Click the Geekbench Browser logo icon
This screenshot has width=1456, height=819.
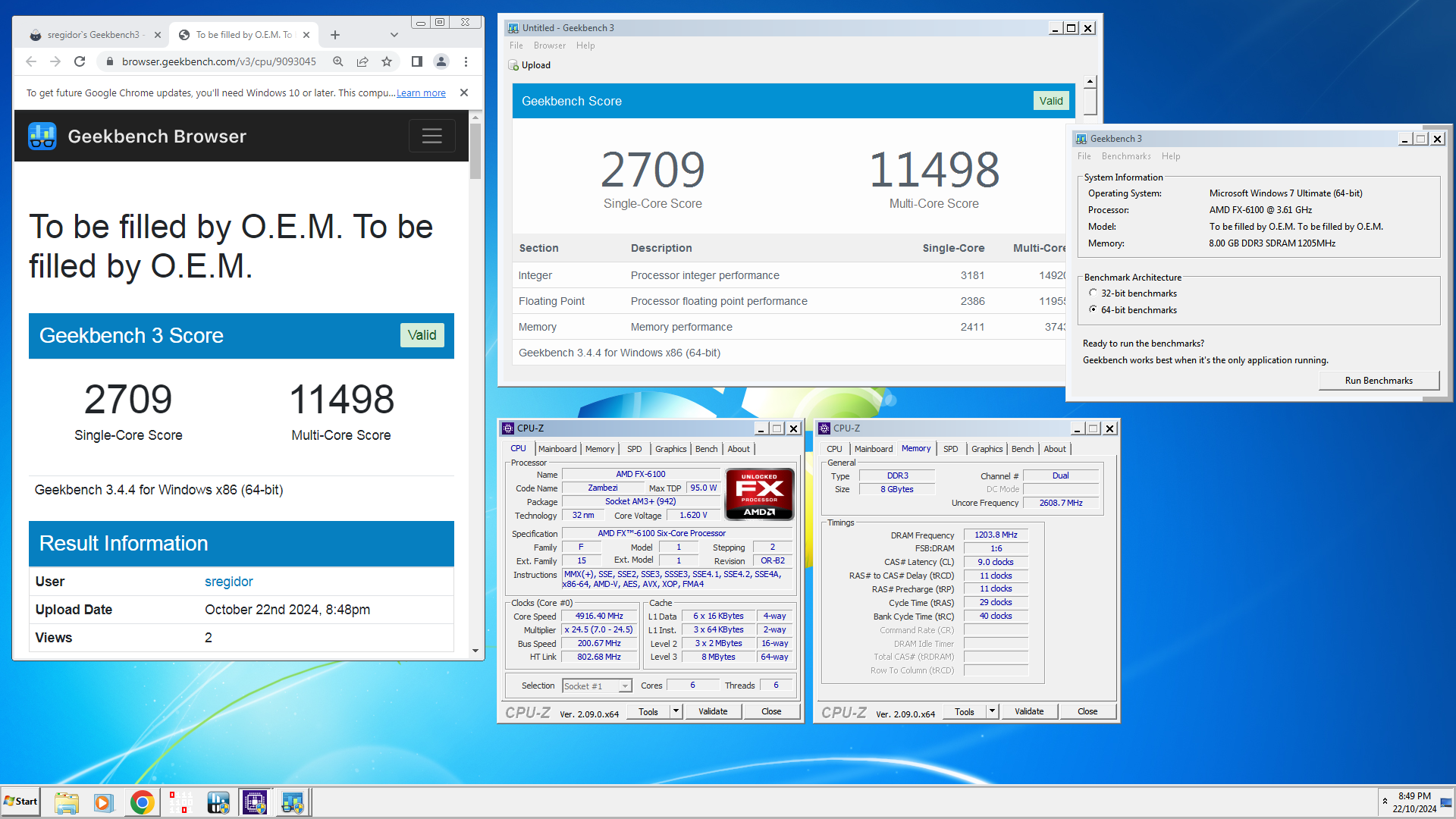(42, 136)
